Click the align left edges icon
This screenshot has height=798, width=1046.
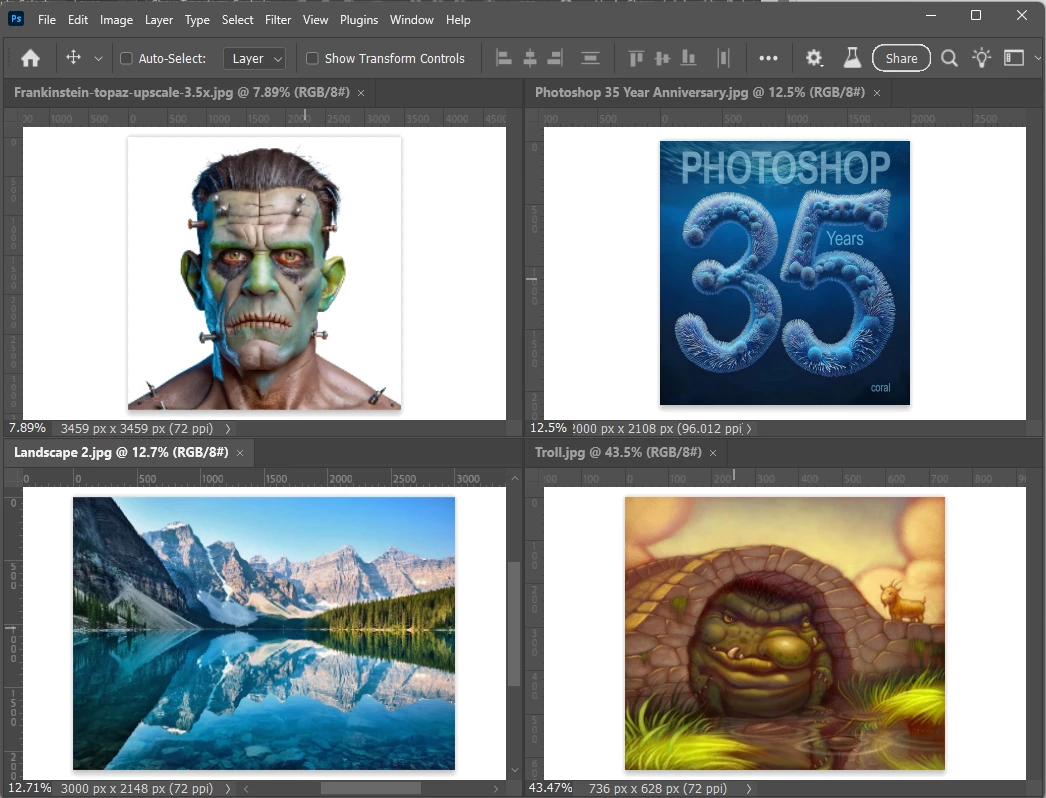pos(504,59)
